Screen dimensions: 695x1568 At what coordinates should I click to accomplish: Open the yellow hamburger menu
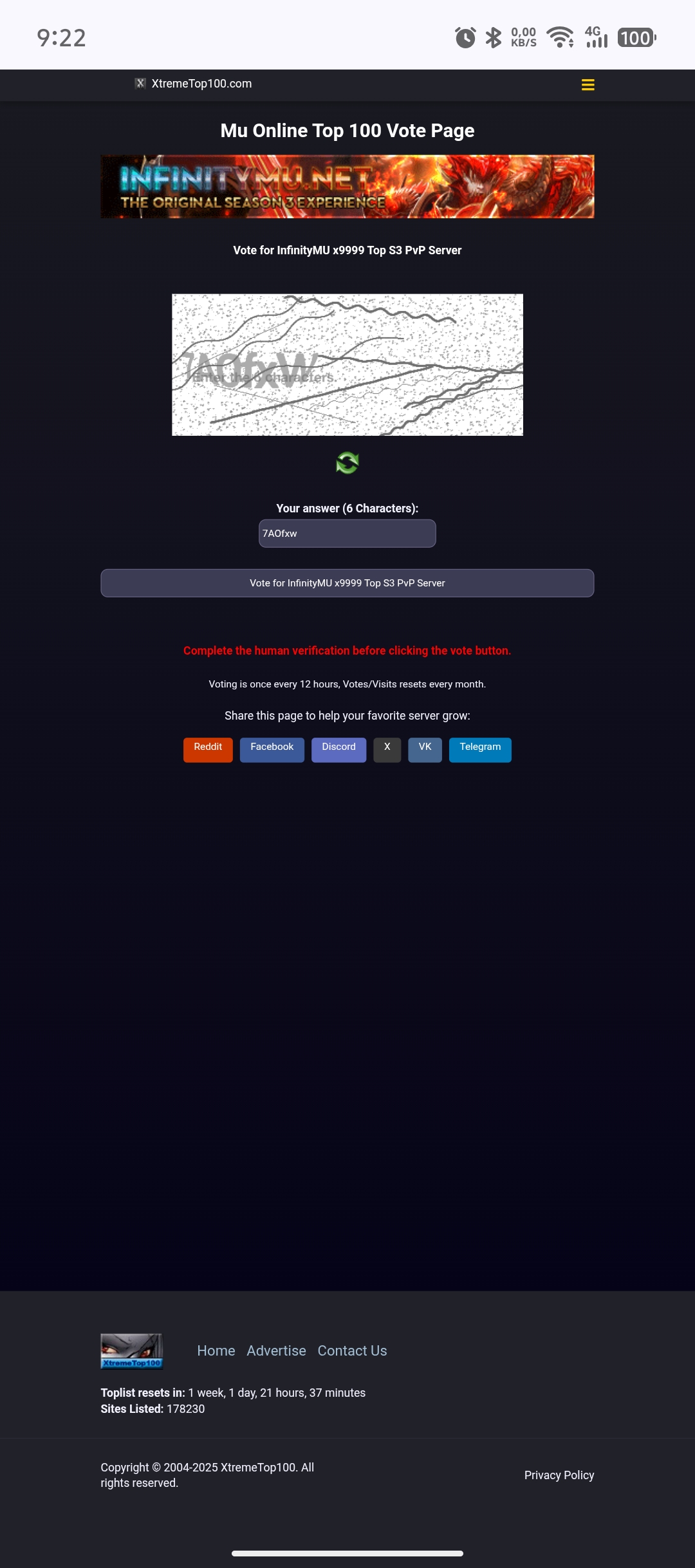coord(588,85)
